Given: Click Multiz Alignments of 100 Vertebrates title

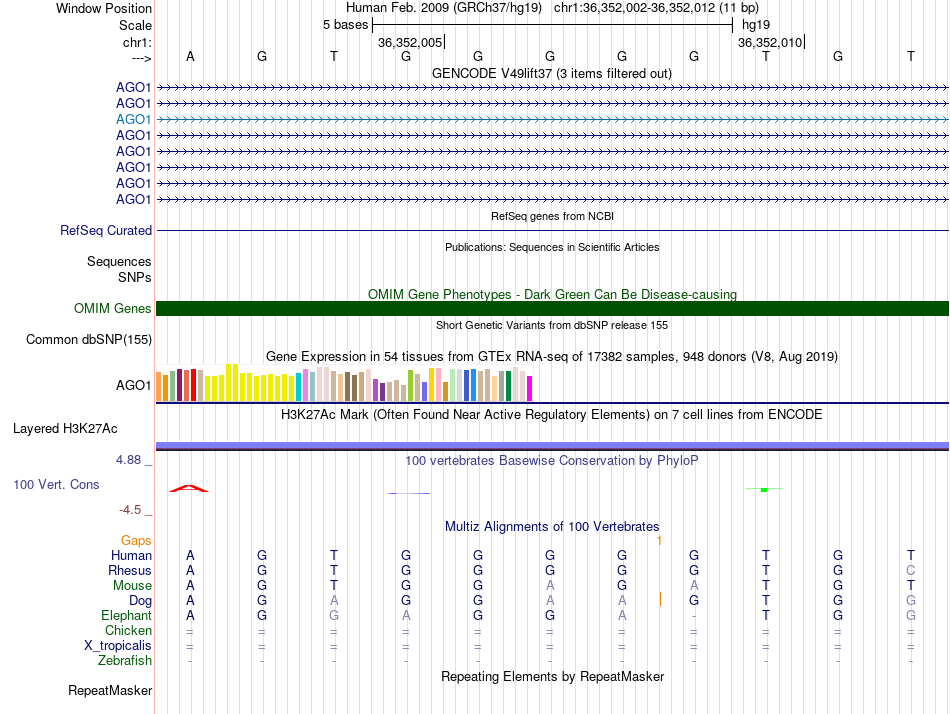Looking at the screenshot, I should (x=552, y=526).
